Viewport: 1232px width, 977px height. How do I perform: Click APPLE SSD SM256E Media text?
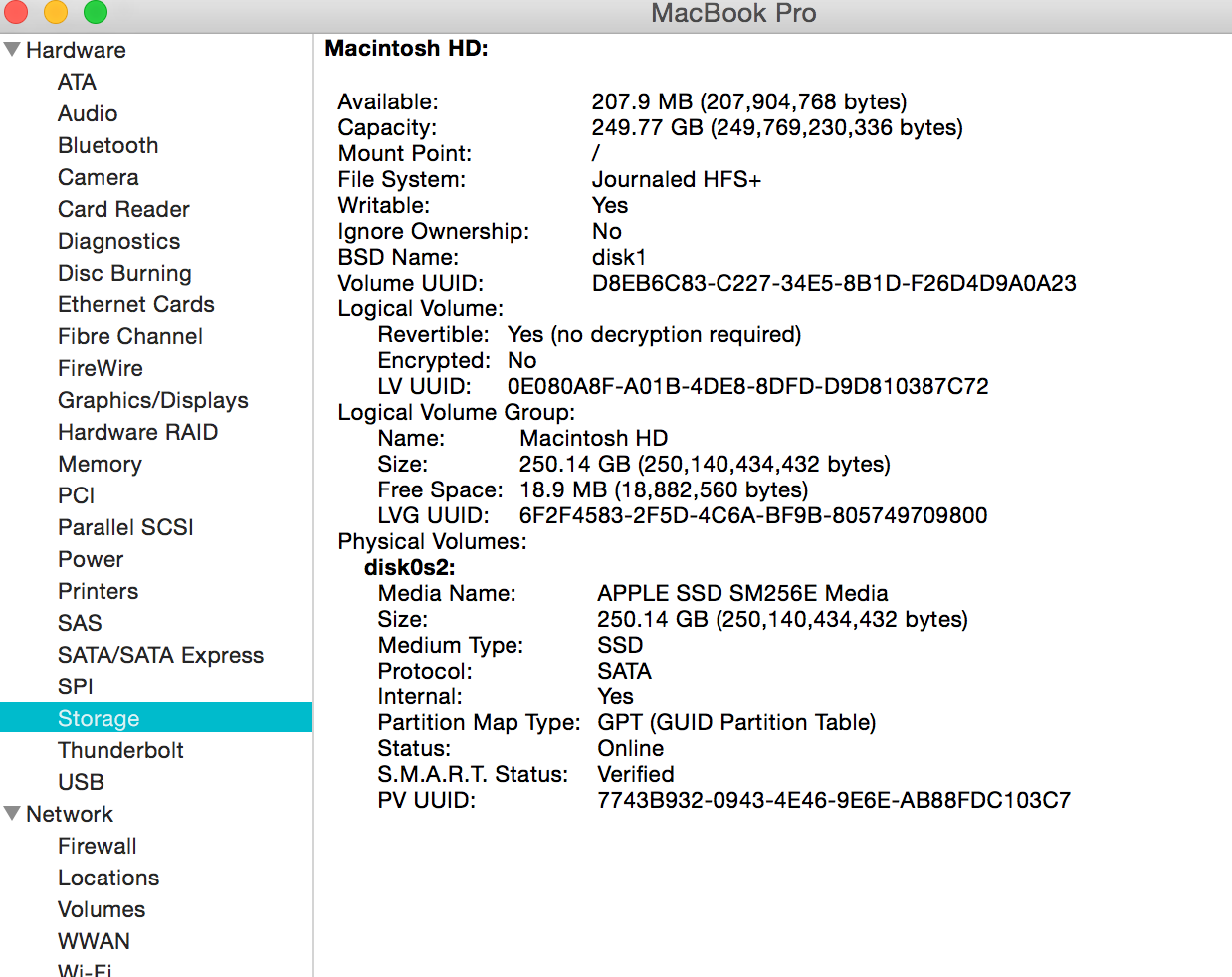pyautogui.click(x=742, y=593)
